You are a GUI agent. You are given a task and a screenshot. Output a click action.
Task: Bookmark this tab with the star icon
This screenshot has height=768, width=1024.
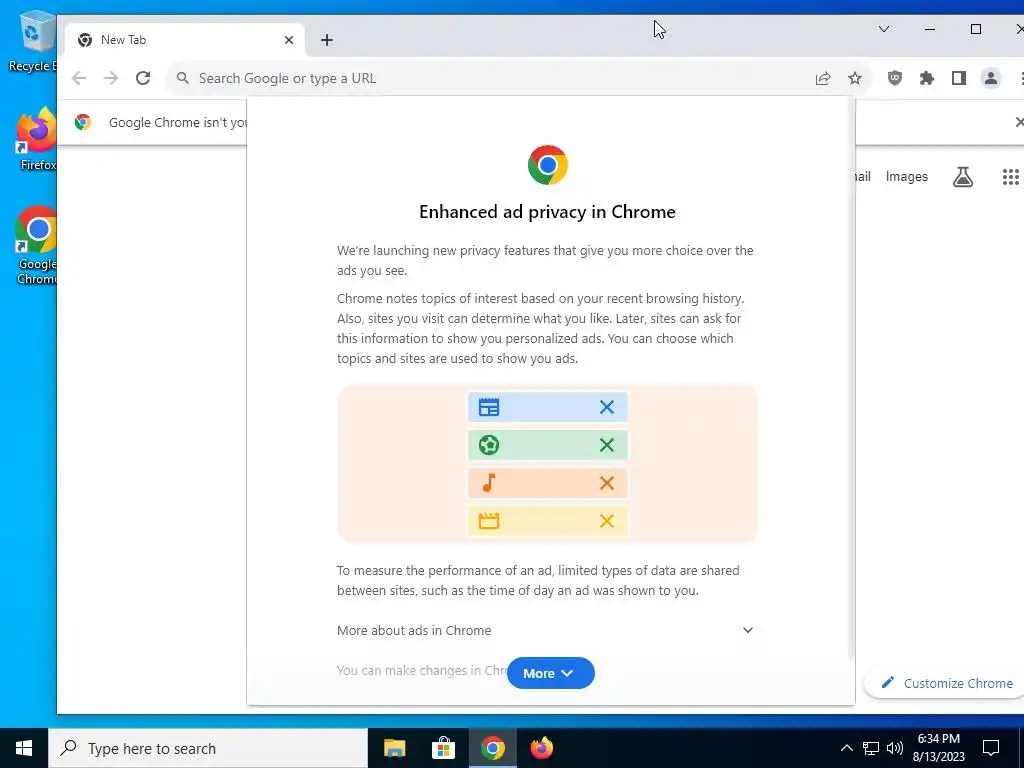pos(855,78)
